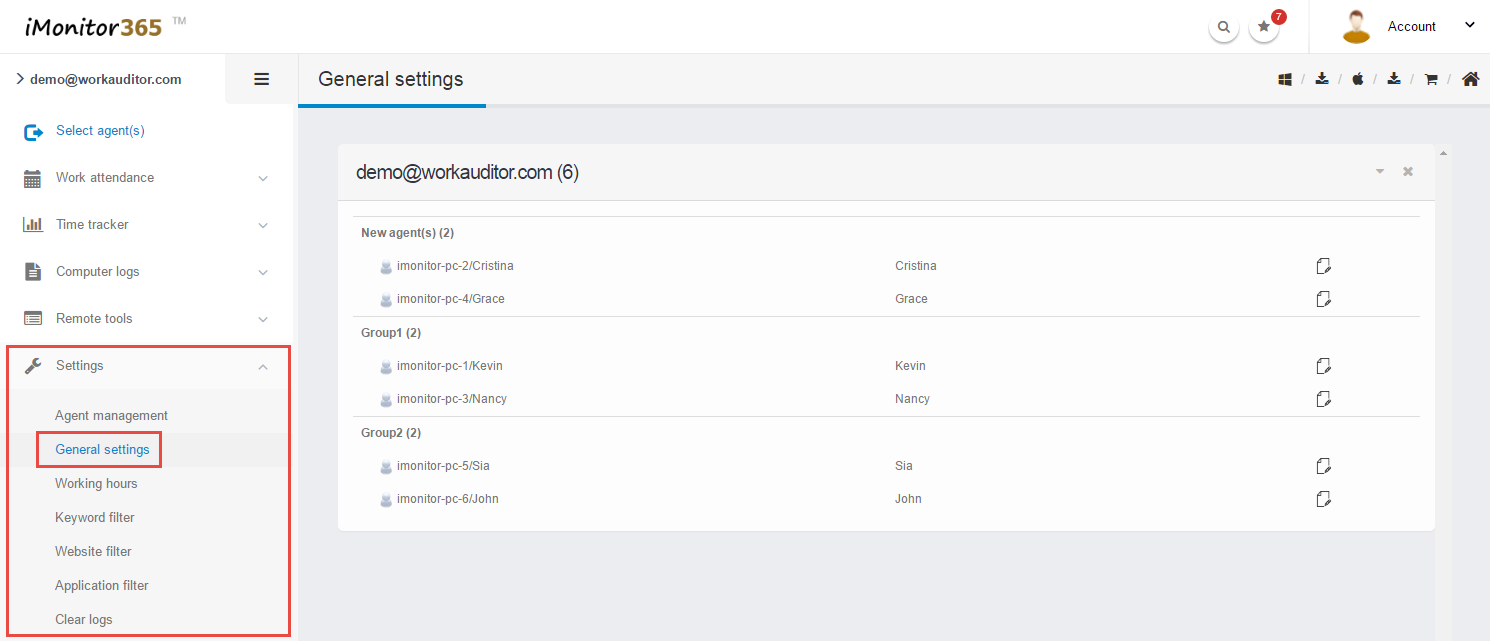Expand the Computer logs menu chevron
Viewport: 1490px width, 641px height.
point(263,272)
